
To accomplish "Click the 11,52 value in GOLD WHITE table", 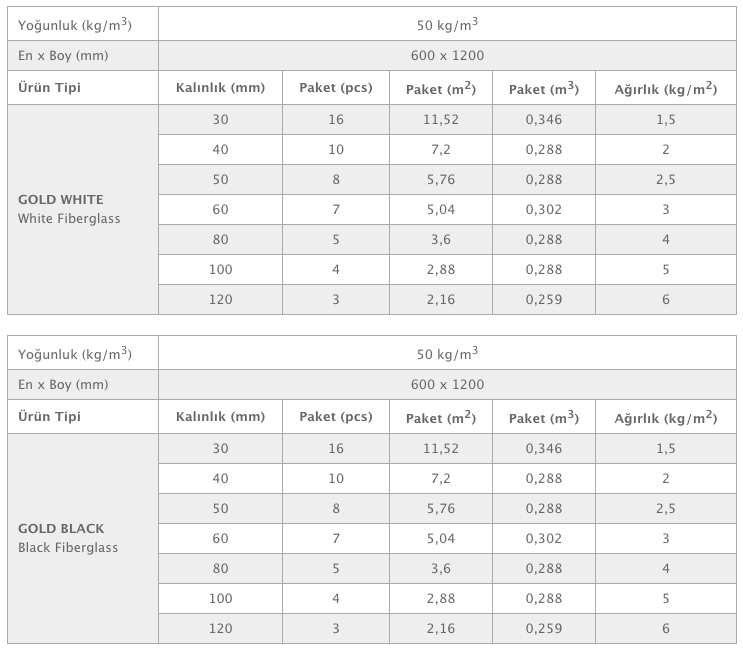I will [441, 119].
